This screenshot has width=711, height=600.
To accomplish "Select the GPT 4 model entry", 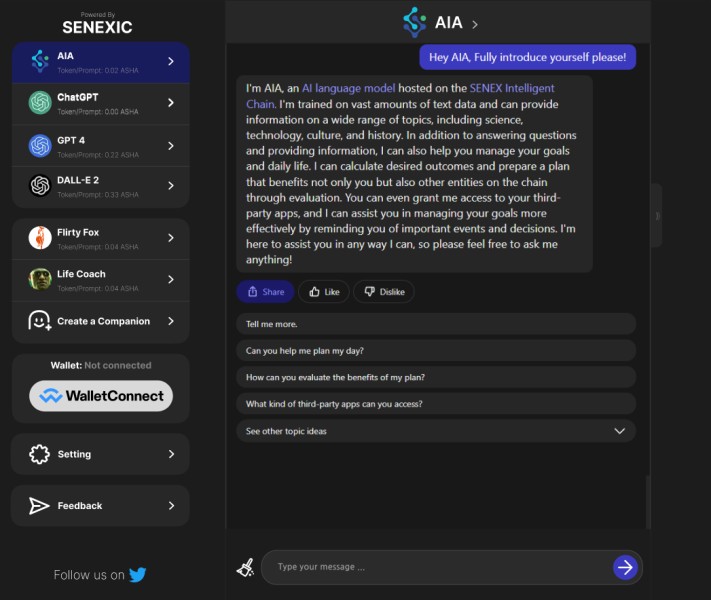I will click(x=101, y=146).
